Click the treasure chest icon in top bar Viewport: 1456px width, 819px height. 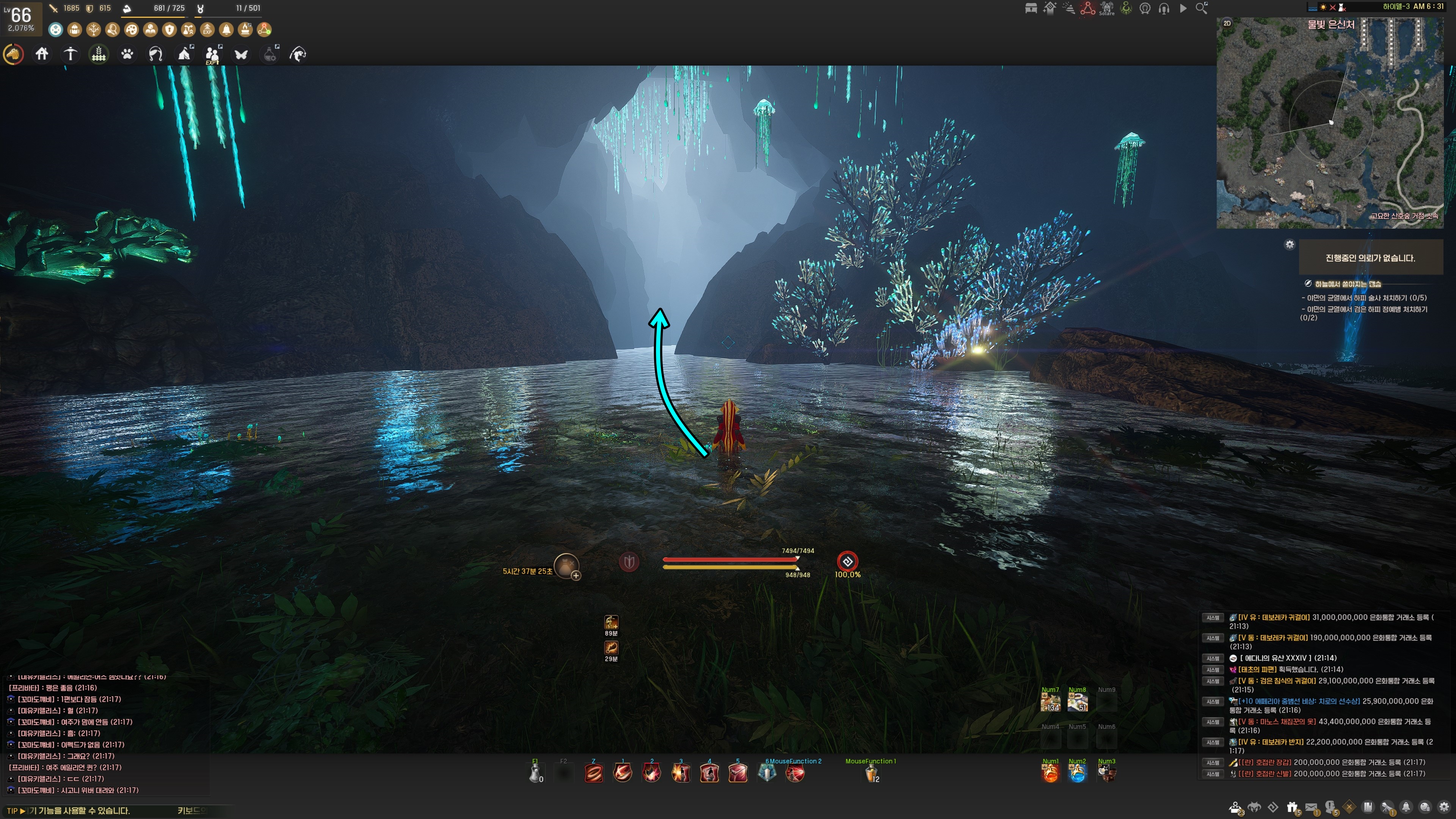click(x=1031, y=8)
